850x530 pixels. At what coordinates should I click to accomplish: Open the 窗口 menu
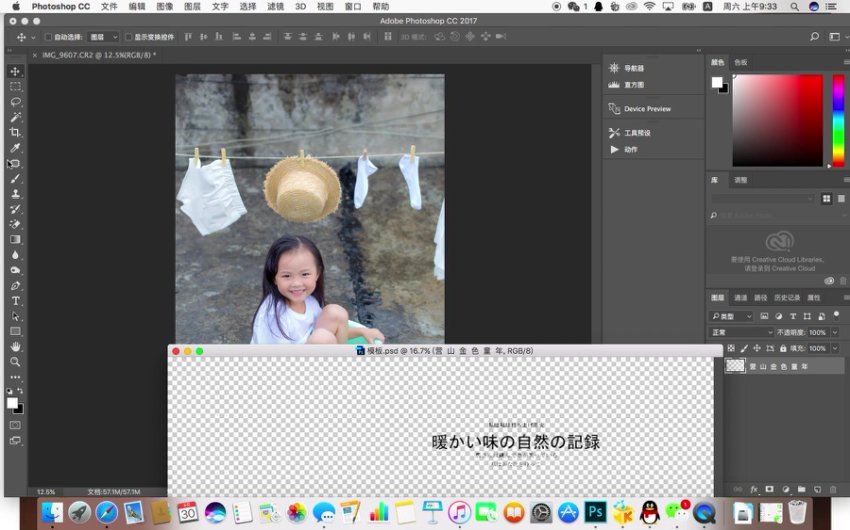tap(352, 7)
